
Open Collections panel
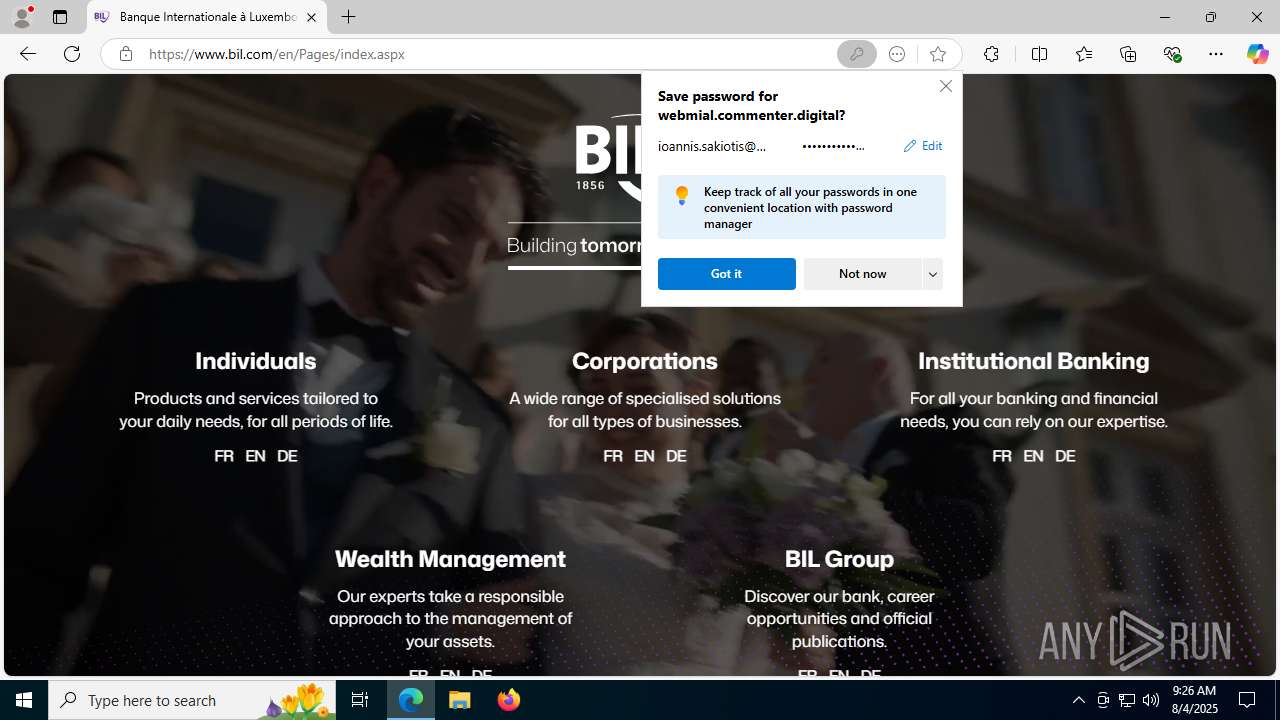pyautogui.click(x=1128, y=54)
